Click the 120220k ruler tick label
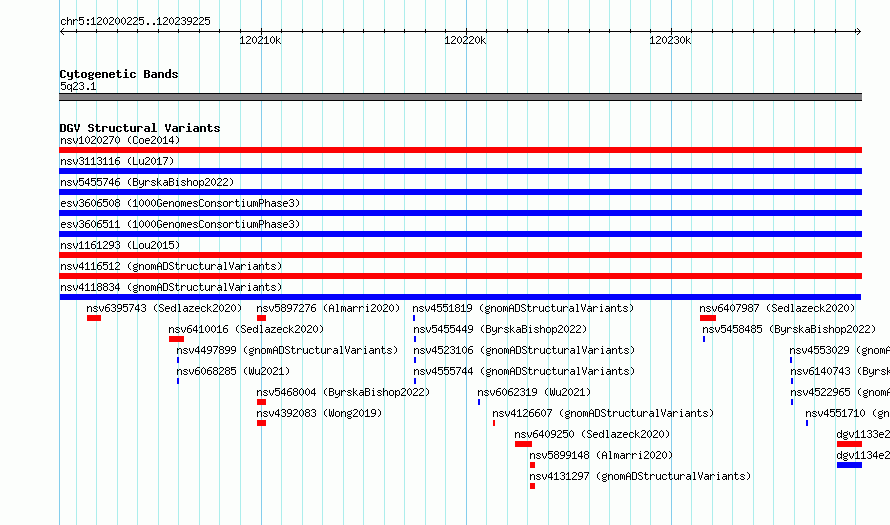The image size is (890, 525). coord(465,40)
